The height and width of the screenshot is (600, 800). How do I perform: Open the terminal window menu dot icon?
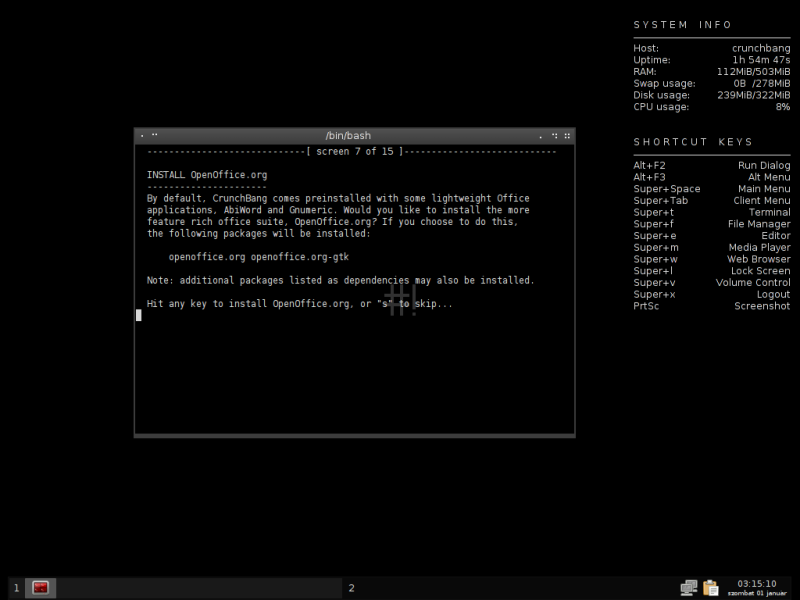point(142,136)
